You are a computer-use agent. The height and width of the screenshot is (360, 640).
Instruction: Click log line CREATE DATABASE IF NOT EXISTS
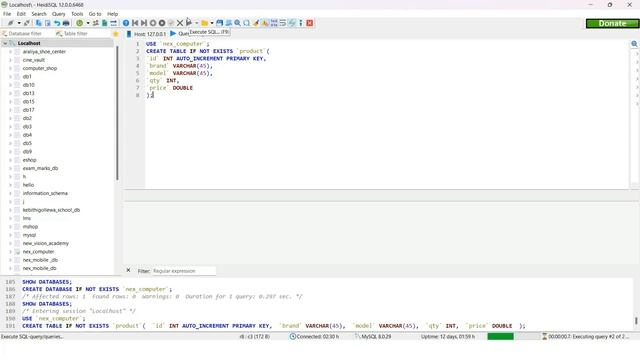[x=97, y=289]
